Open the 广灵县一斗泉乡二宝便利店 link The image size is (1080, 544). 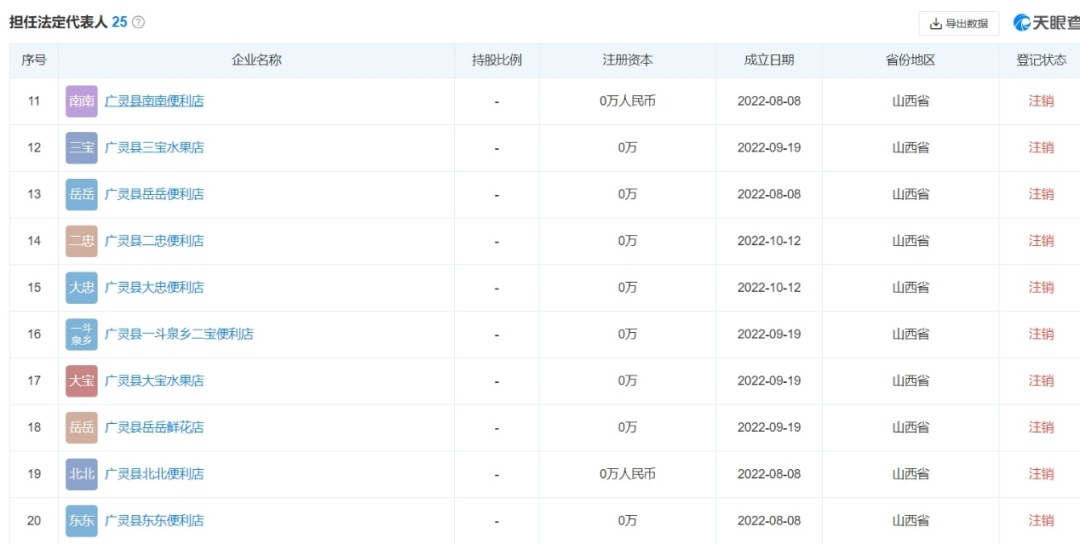click(x=179, y=334)
